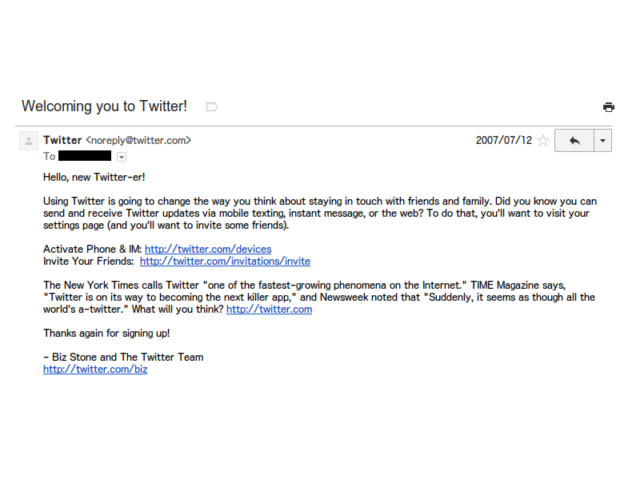
Task: Open the twitter.com/devices link
Action: pos(208,249)
